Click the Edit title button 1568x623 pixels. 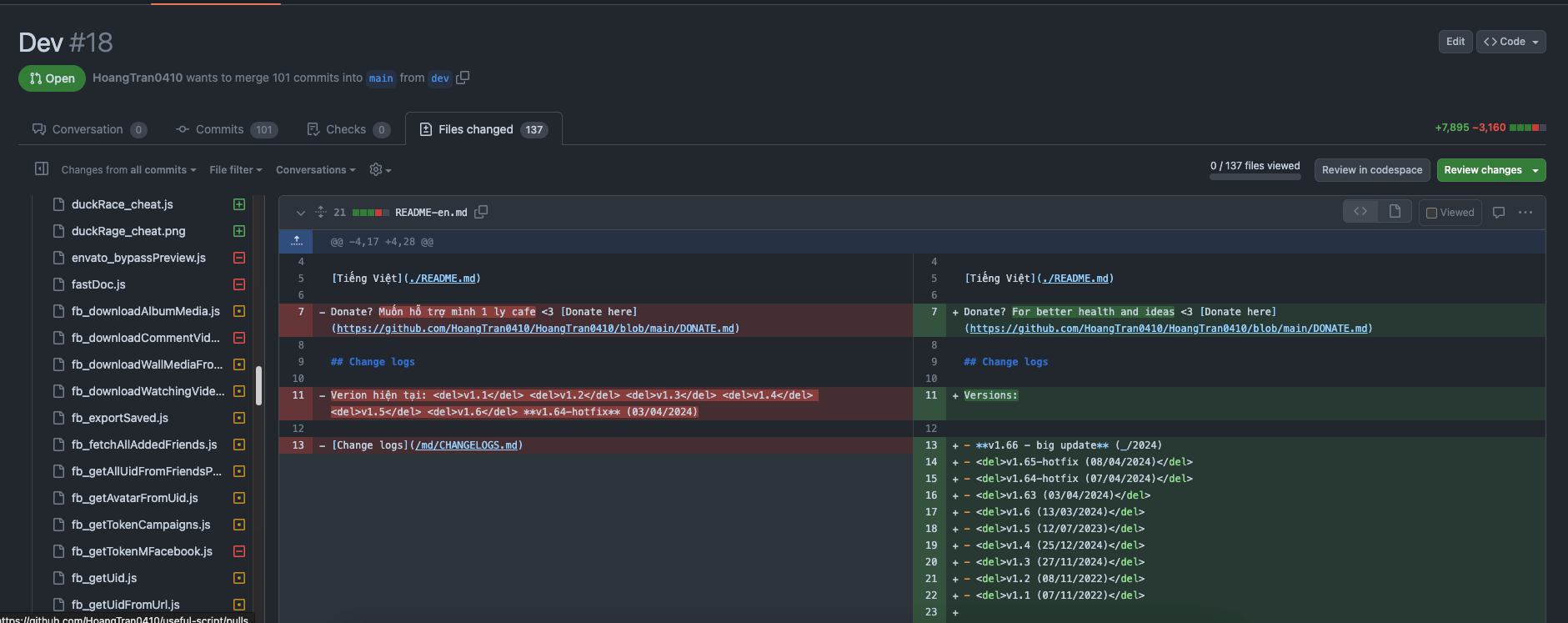coord(1455,42)
